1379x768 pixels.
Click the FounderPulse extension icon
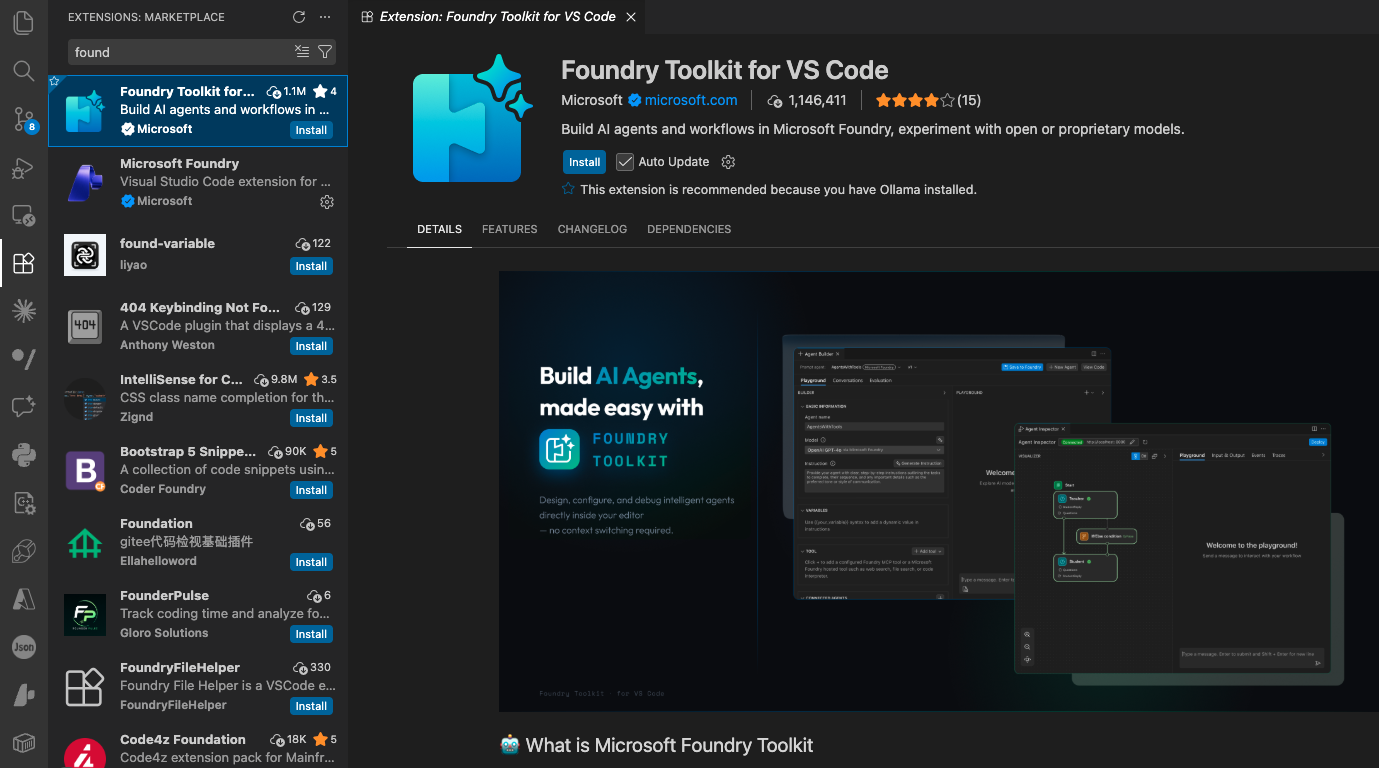85,615
